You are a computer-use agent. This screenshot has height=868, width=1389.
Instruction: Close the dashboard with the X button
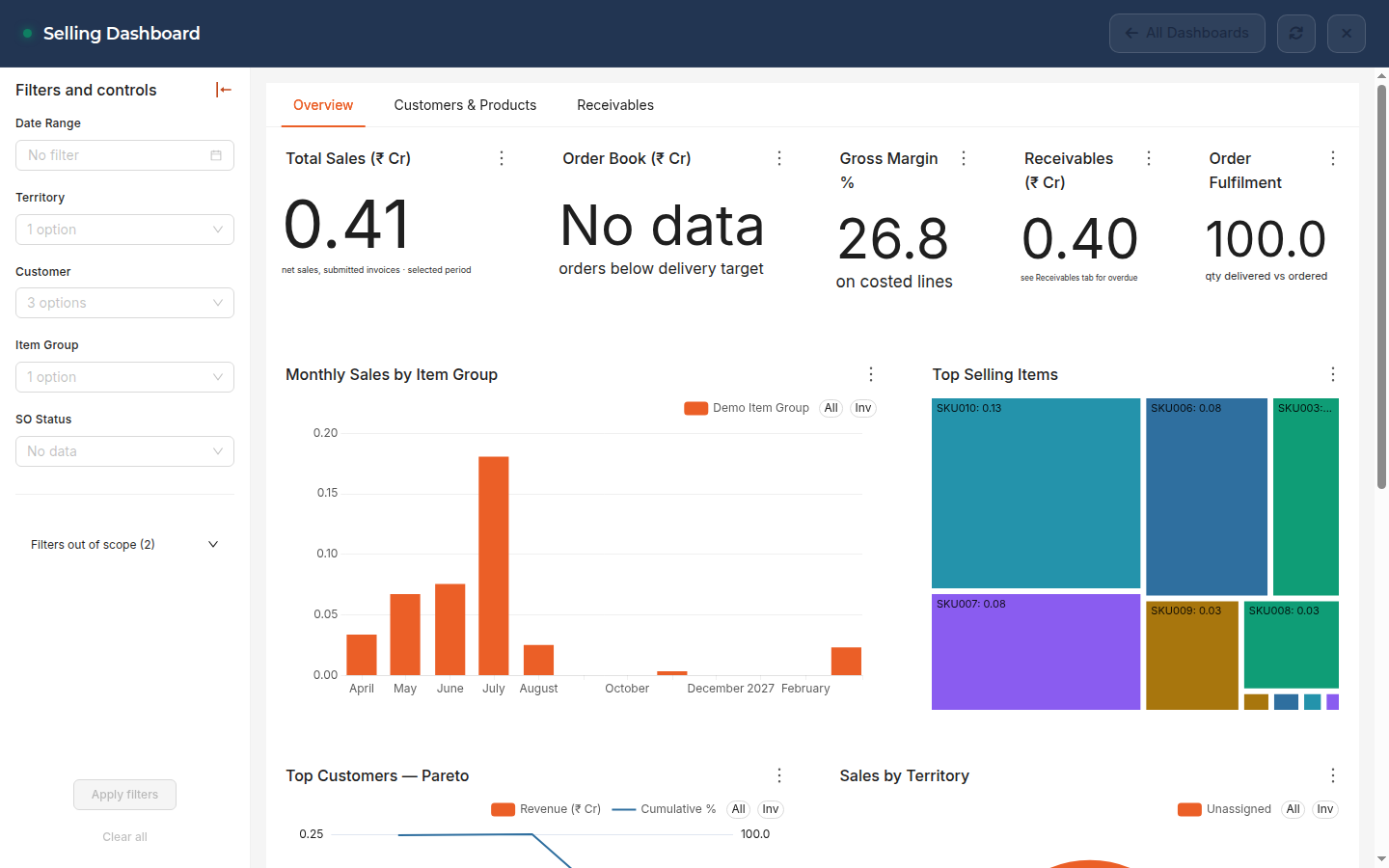(1347, 33)
